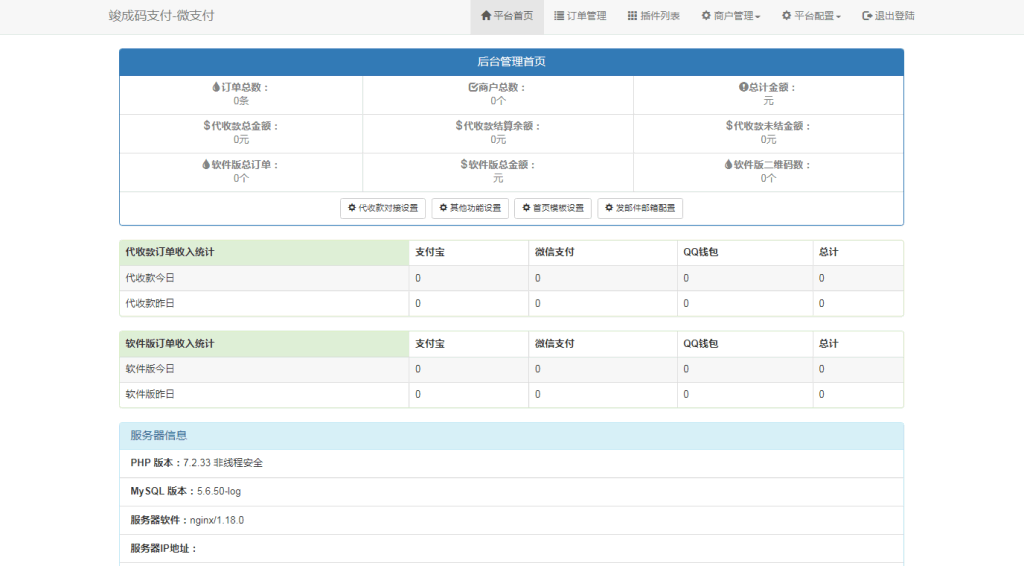Click the gear icon on 首页模板设置

(x=526, y=208)
